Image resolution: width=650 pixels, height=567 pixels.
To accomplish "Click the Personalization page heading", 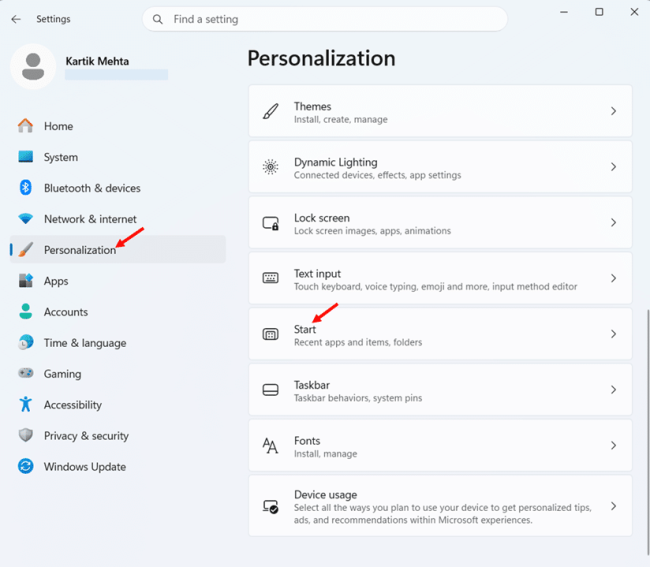I will pyautogui.click(x=321, y=58).
